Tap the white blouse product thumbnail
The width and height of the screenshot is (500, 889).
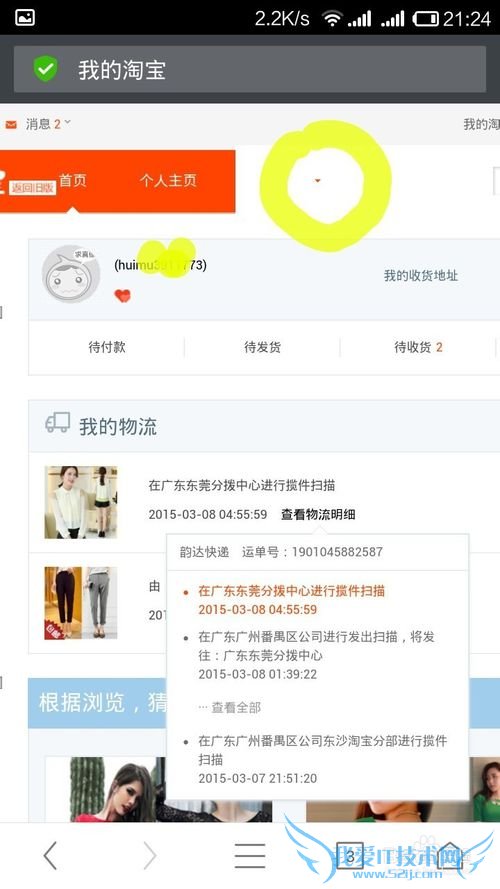(81, 502)
